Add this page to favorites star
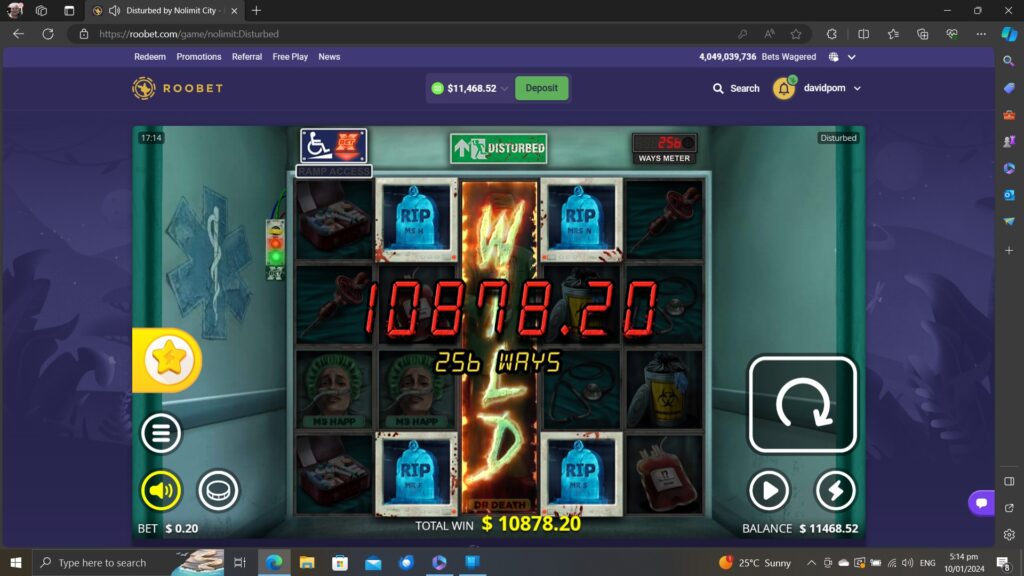The image size is (1024, 576). pos(795,34)
